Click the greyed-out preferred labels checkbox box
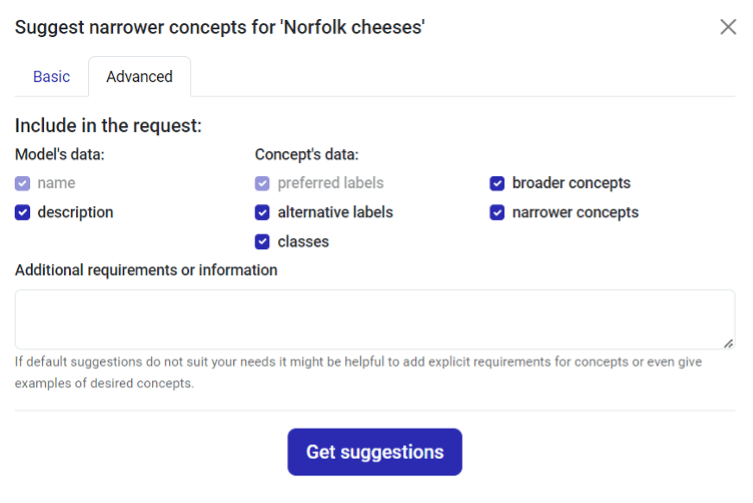The width and height of the screenshot is (753, 503). pyautogui.click(x=262, y=183)
